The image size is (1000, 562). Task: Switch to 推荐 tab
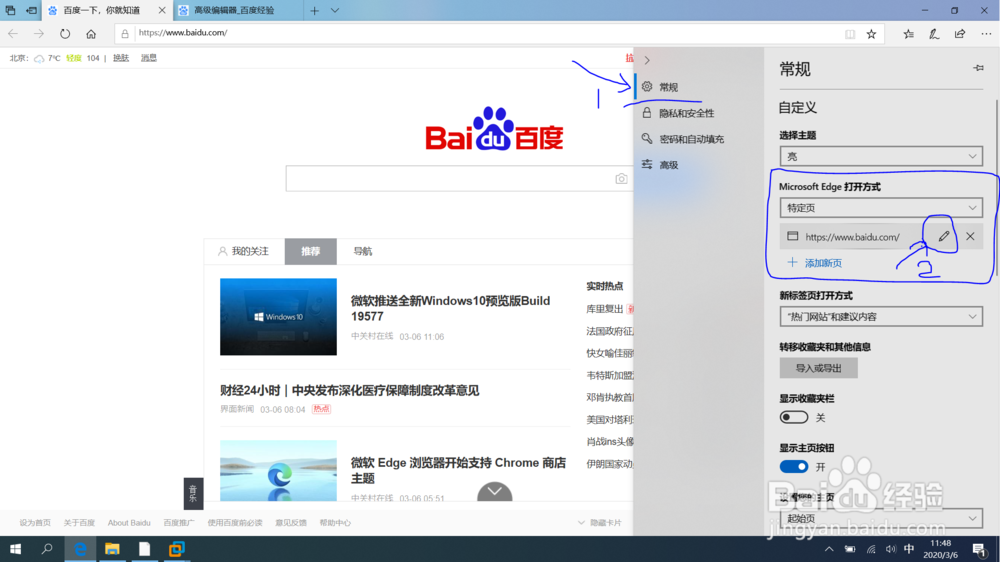(311, 251)
